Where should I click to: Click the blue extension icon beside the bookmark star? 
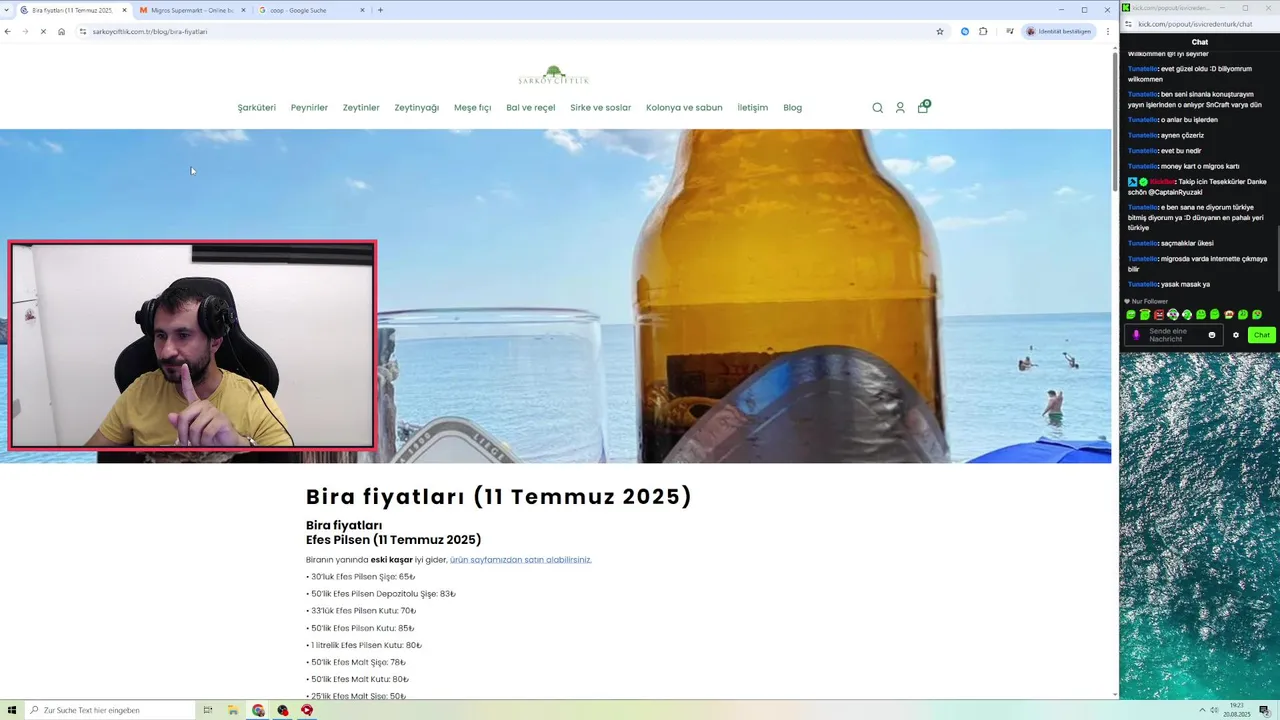(x=965, y=31)
